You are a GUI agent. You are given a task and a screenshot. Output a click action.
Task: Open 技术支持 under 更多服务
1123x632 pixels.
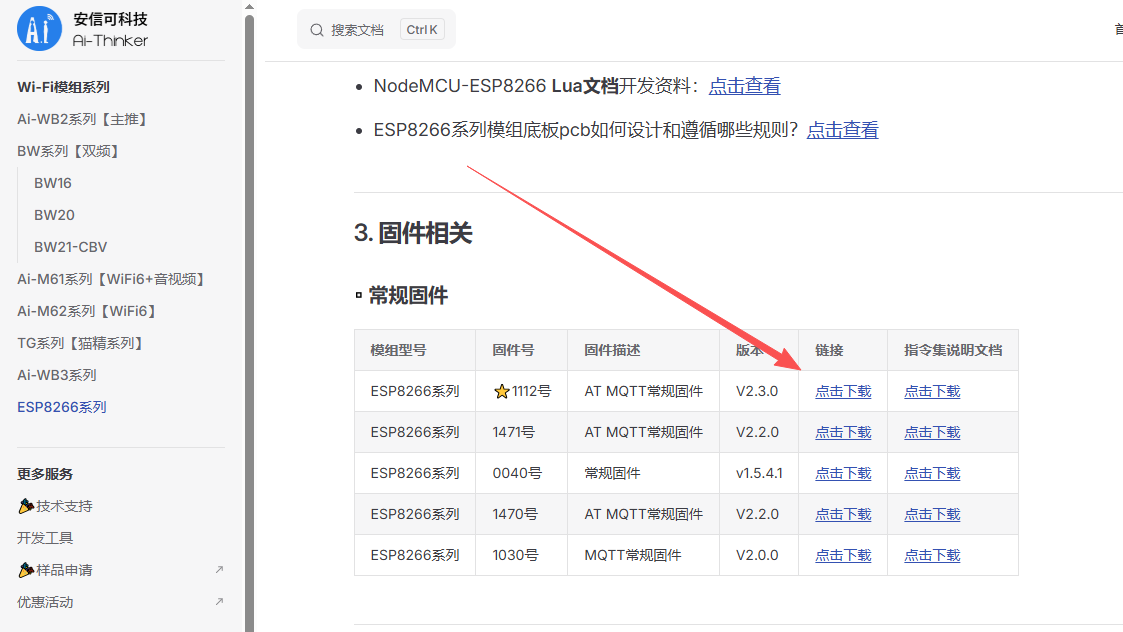55,506
